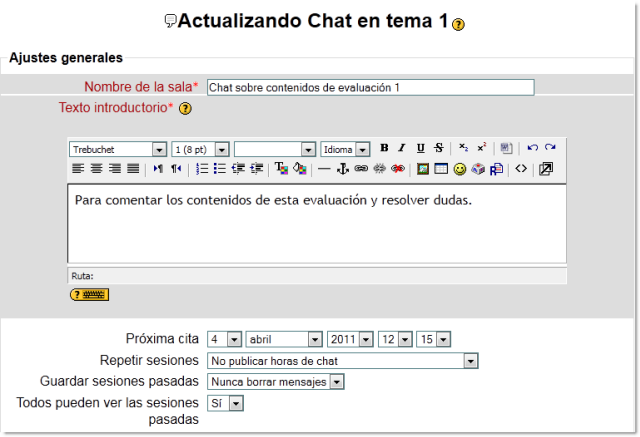
Task: Toggle strikethrough text formatting
Action: (x=438, y=149)
